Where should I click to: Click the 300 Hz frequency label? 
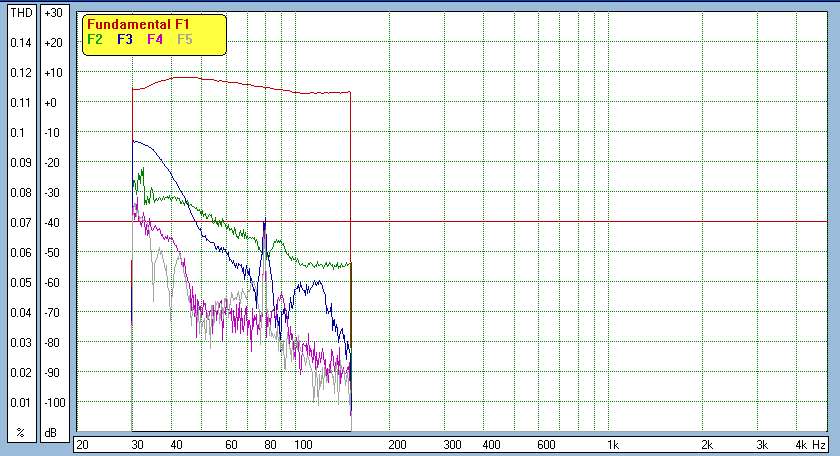(452, 445)
